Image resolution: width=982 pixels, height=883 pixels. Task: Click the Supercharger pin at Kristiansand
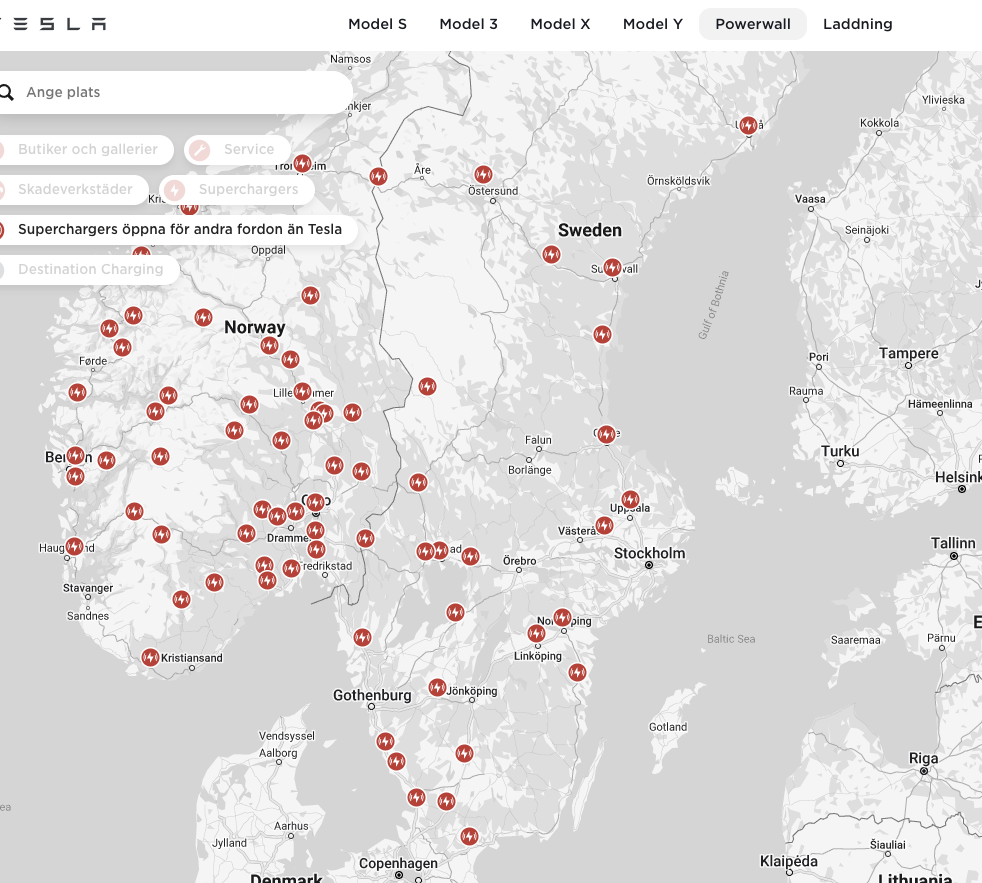click(x=150, y=657)
